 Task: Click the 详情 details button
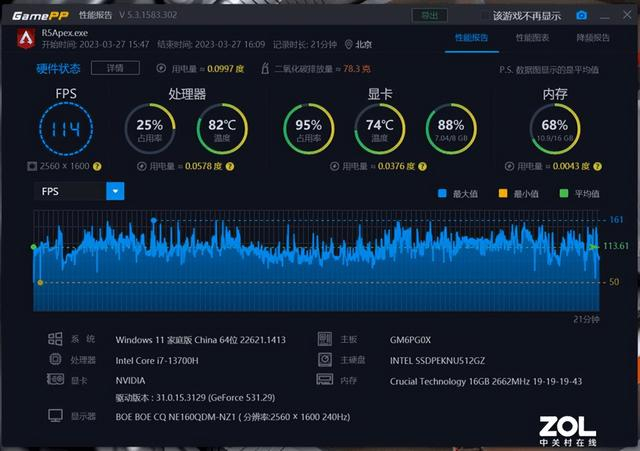click(x=115, y=68)
